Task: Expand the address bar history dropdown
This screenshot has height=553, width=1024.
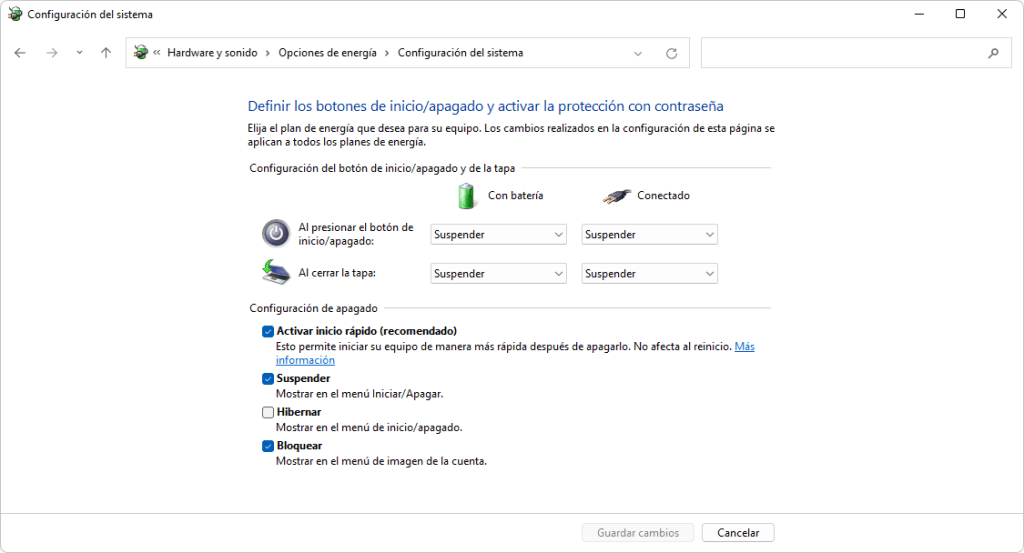Action: [638, 54]
